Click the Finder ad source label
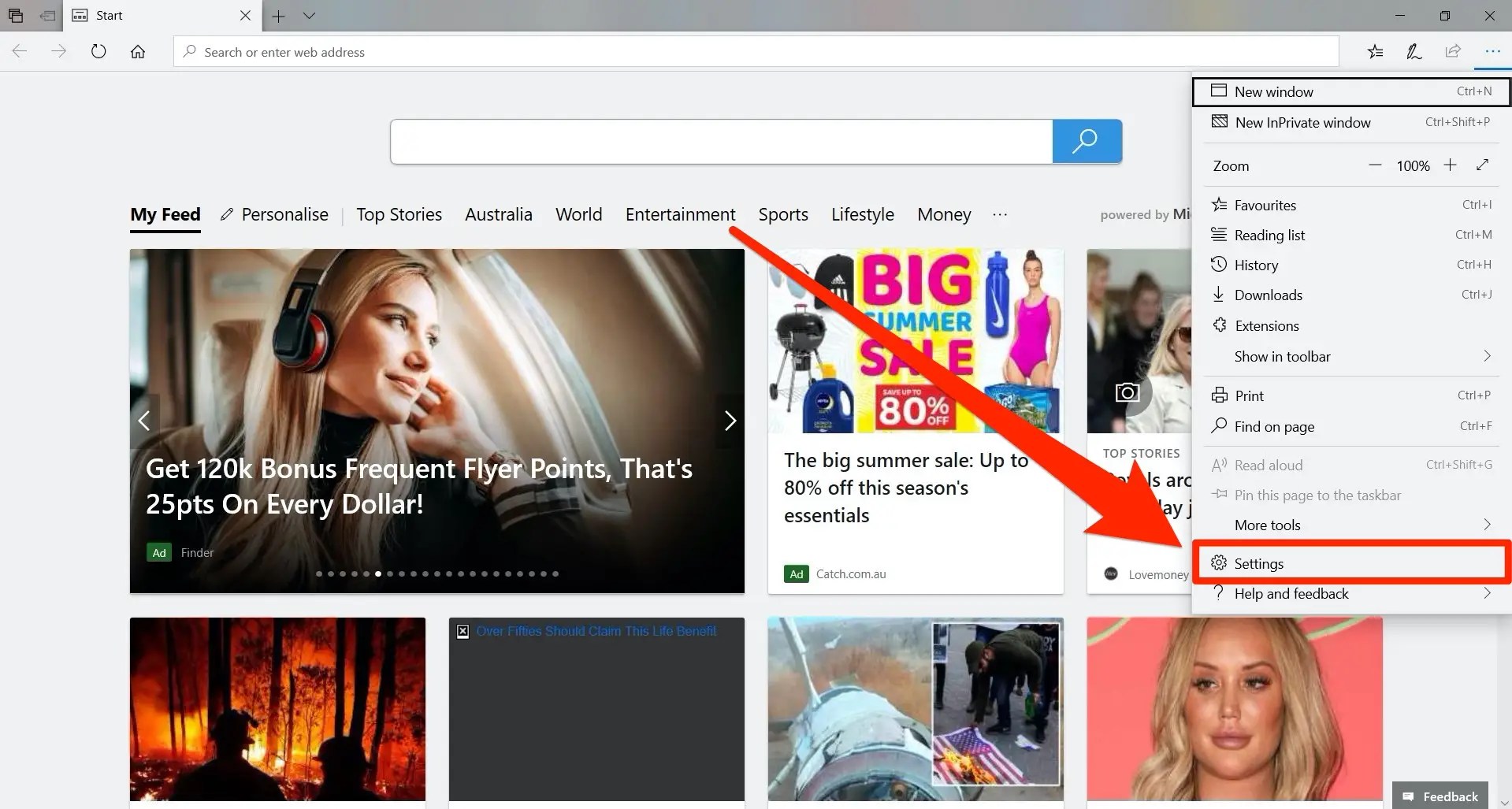 (197, 553)
